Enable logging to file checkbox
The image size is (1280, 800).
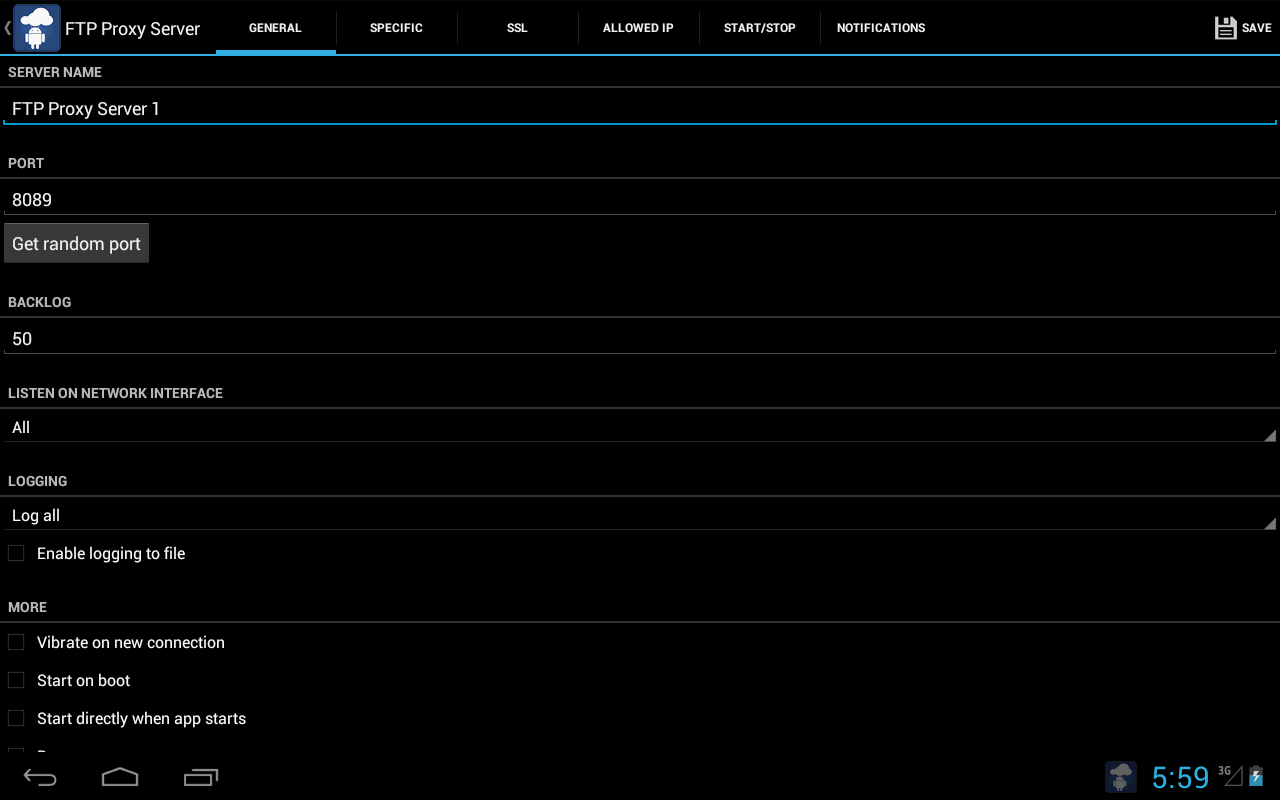tap(16, 553)
